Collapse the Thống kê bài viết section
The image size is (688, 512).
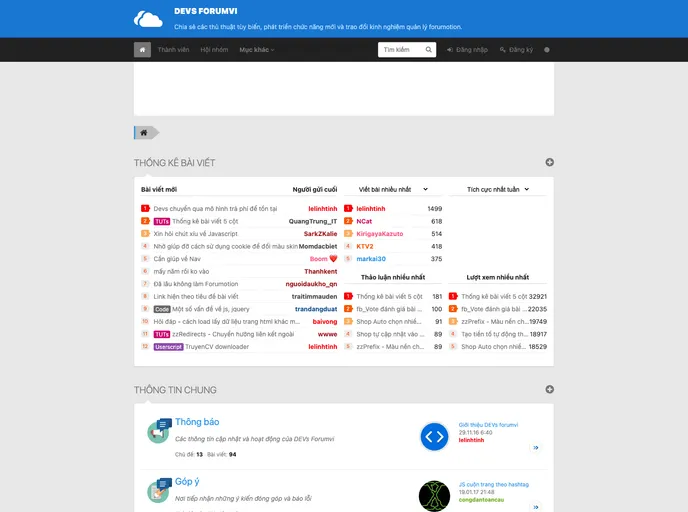549,162
